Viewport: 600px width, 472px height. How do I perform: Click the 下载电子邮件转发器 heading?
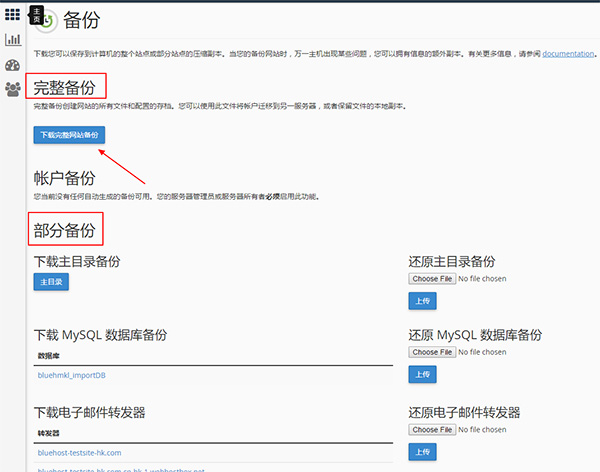pyautogui.click(x=90, y=413)
